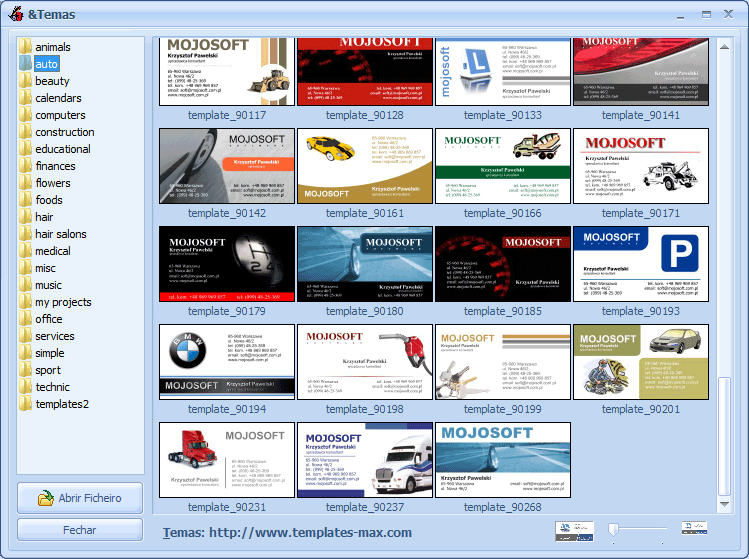Viewport: 749px width, 559px height.
Task: Select thumbnail template_90133 learner driver
Action: pyautogui.click(x=503, y=72)
